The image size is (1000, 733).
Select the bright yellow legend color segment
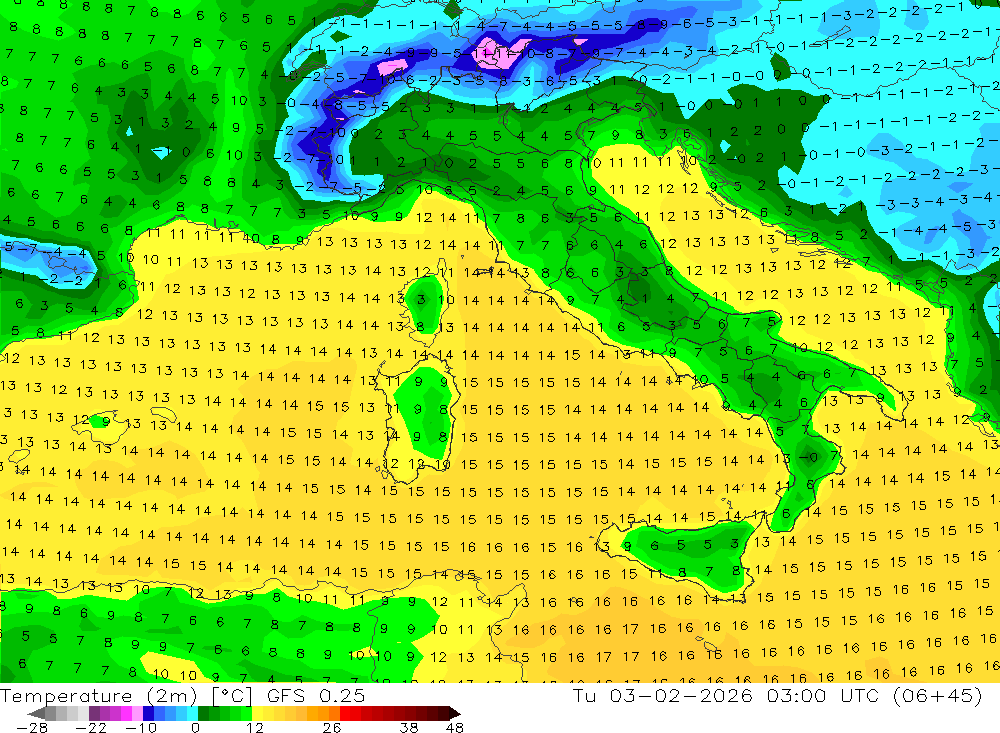pos(258,713)
